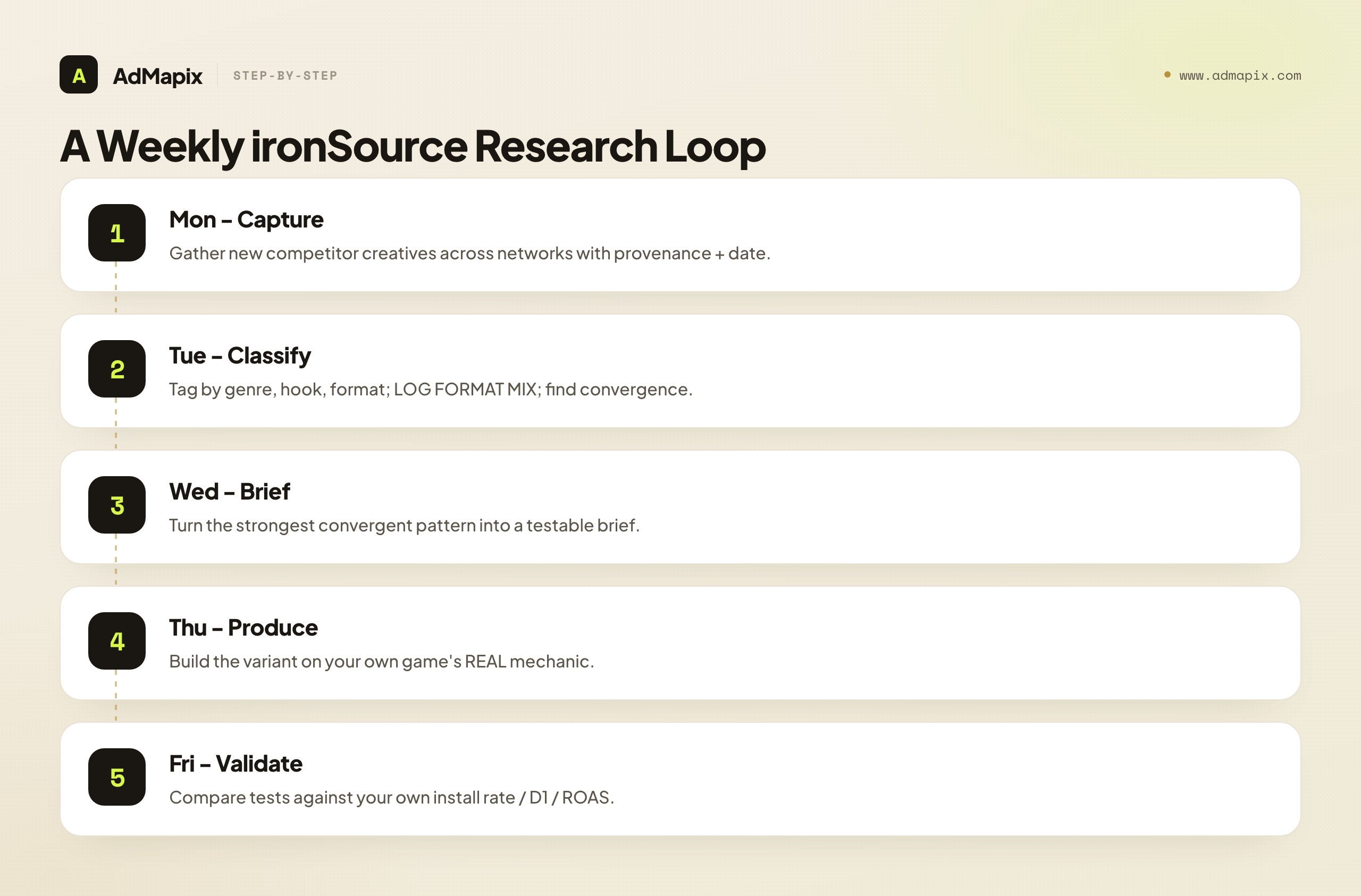The height and width of the screenshot is (896, 1361).
Task: Click the Build the variant description text
Action: click(381, 662)
